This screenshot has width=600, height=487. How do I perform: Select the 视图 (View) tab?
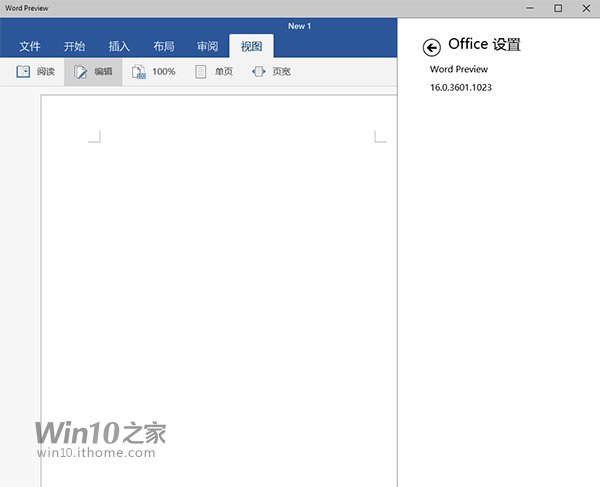pyautogui.click(x=251, y=46)
